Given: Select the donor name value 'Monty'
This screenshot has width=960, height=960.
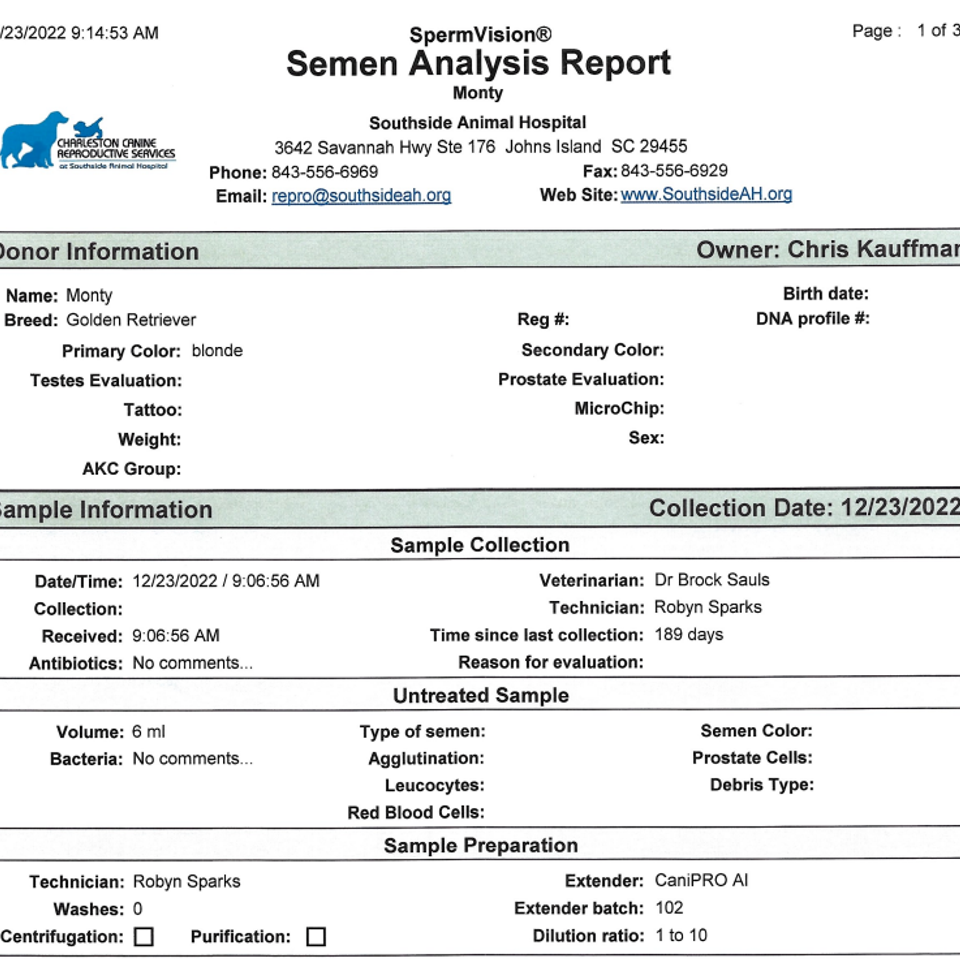Looking at the screenshot, I should 89,296.
